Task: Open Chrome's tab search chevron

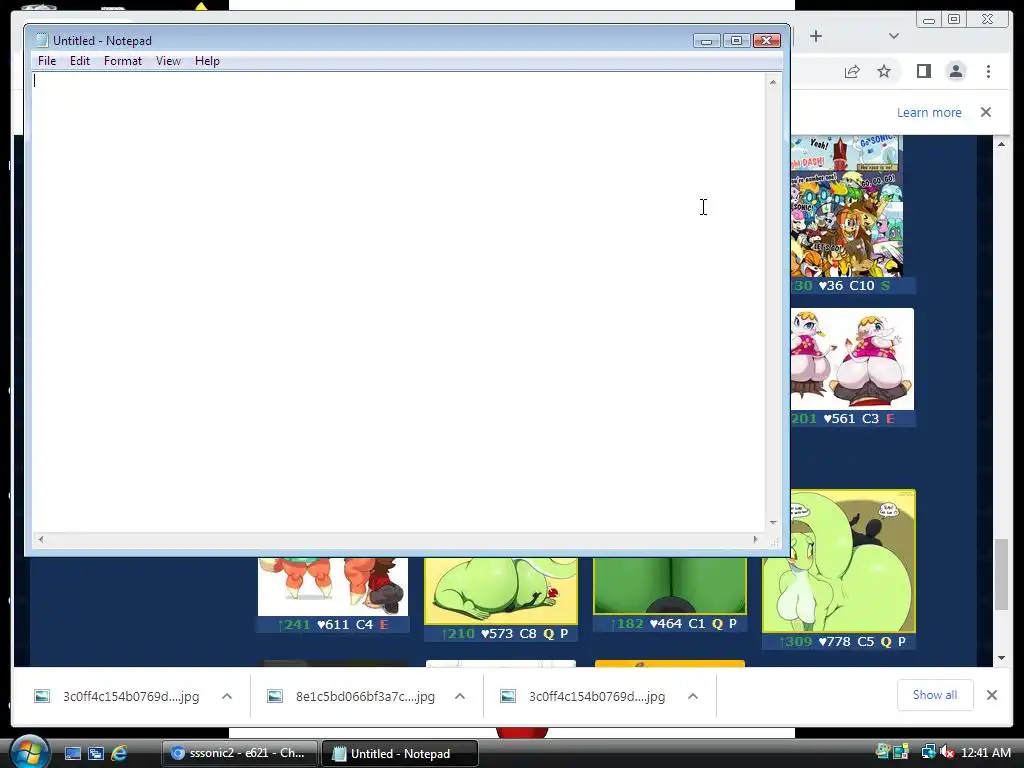Action: [894, 36]
